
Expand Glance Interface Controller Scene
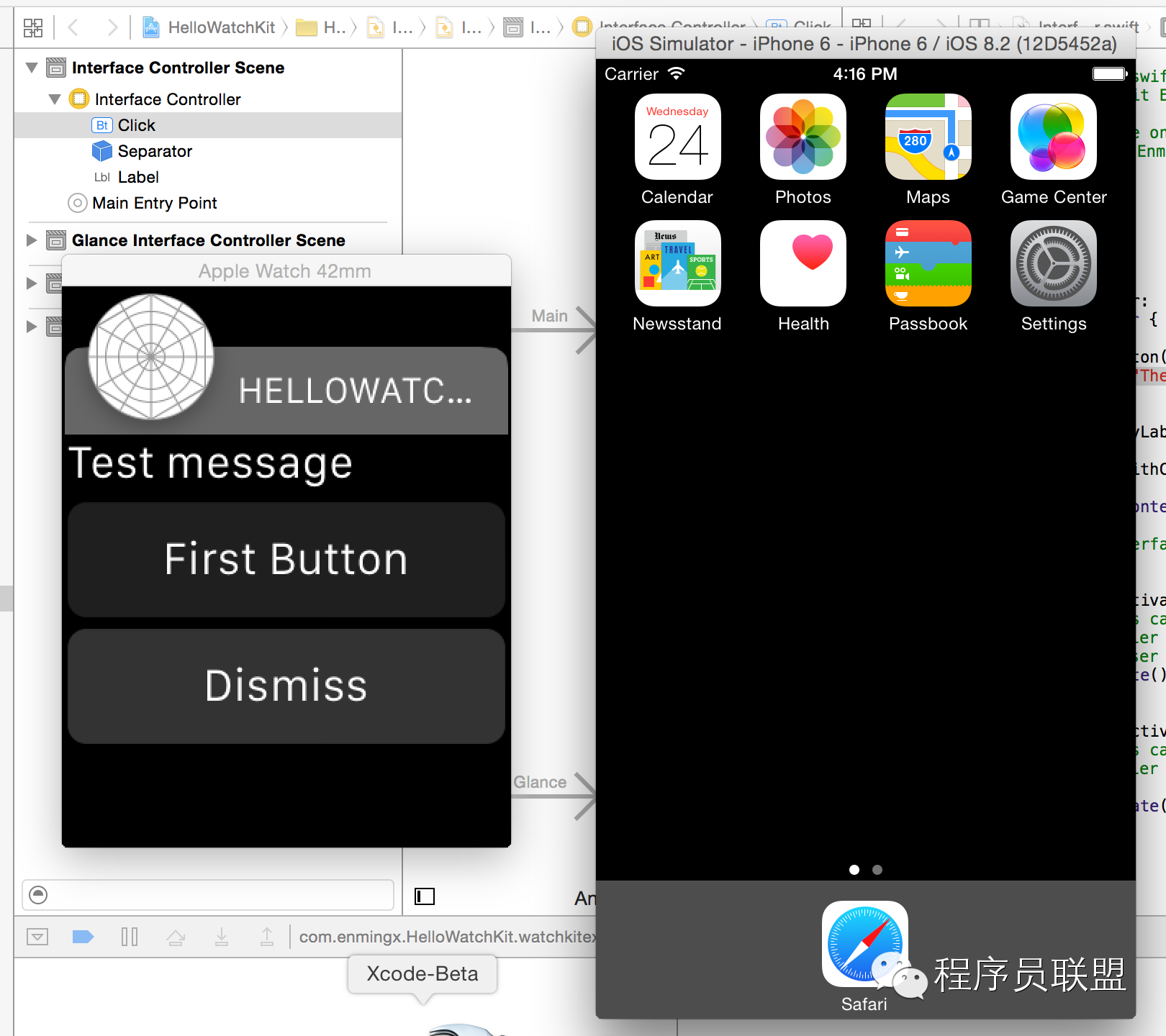[32, 240]
